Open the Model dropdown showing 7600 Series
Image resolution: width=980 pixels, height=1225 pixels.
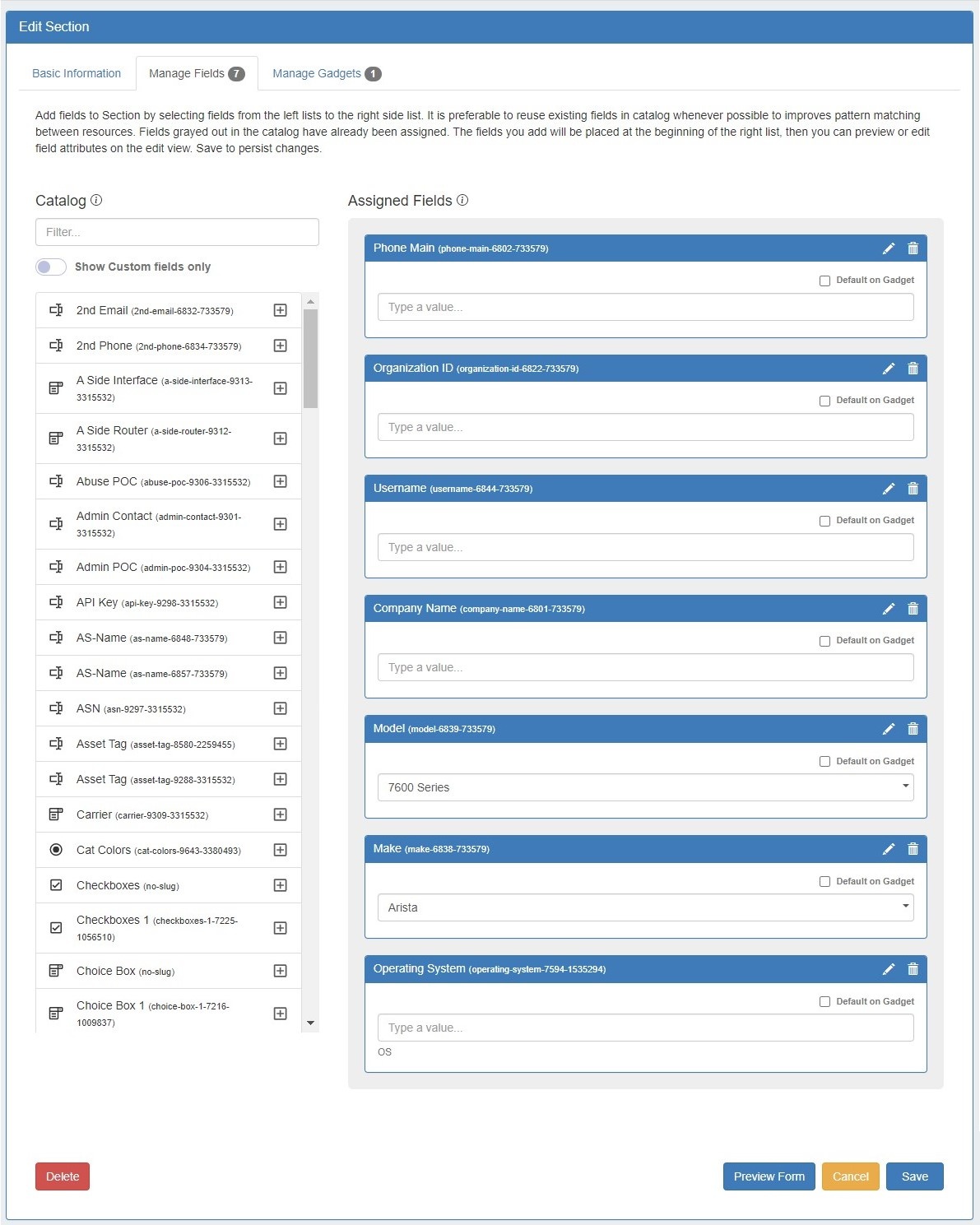pos(645,787)
